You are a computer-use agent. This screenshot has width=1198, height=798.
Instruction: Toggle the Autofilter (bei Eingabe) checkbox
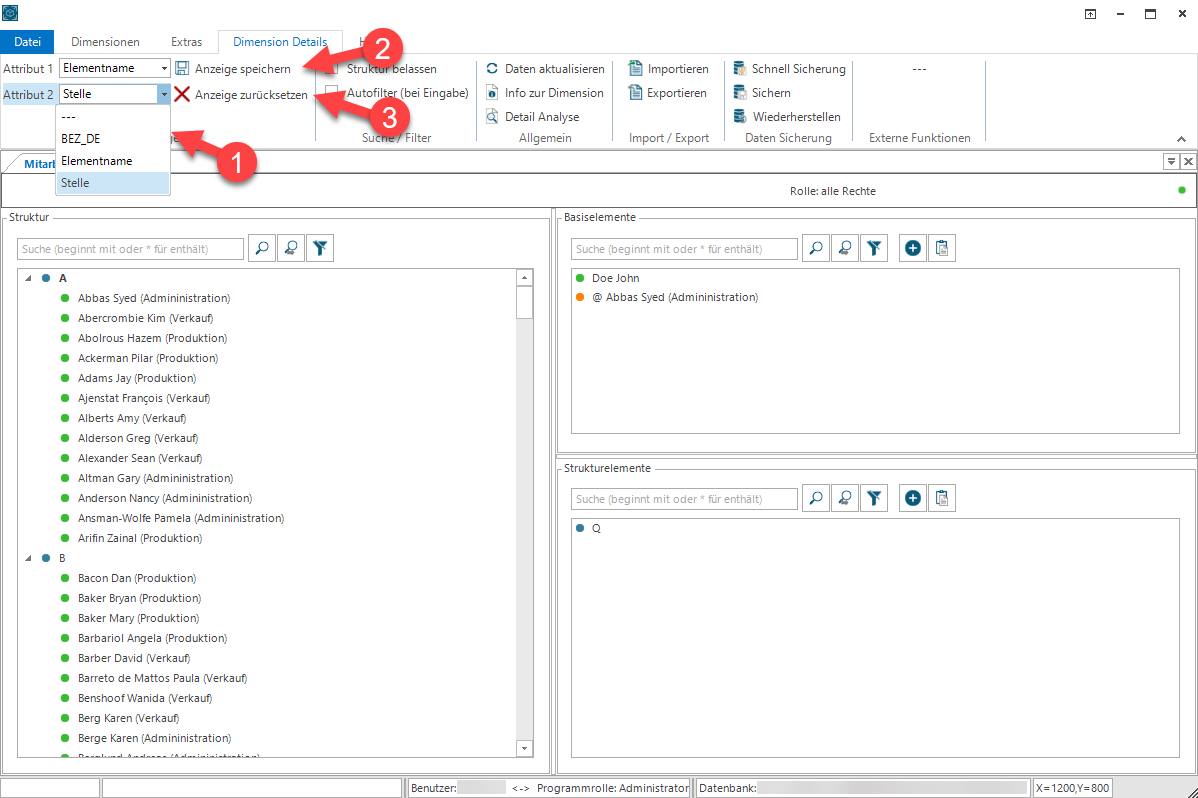(331, 92)
